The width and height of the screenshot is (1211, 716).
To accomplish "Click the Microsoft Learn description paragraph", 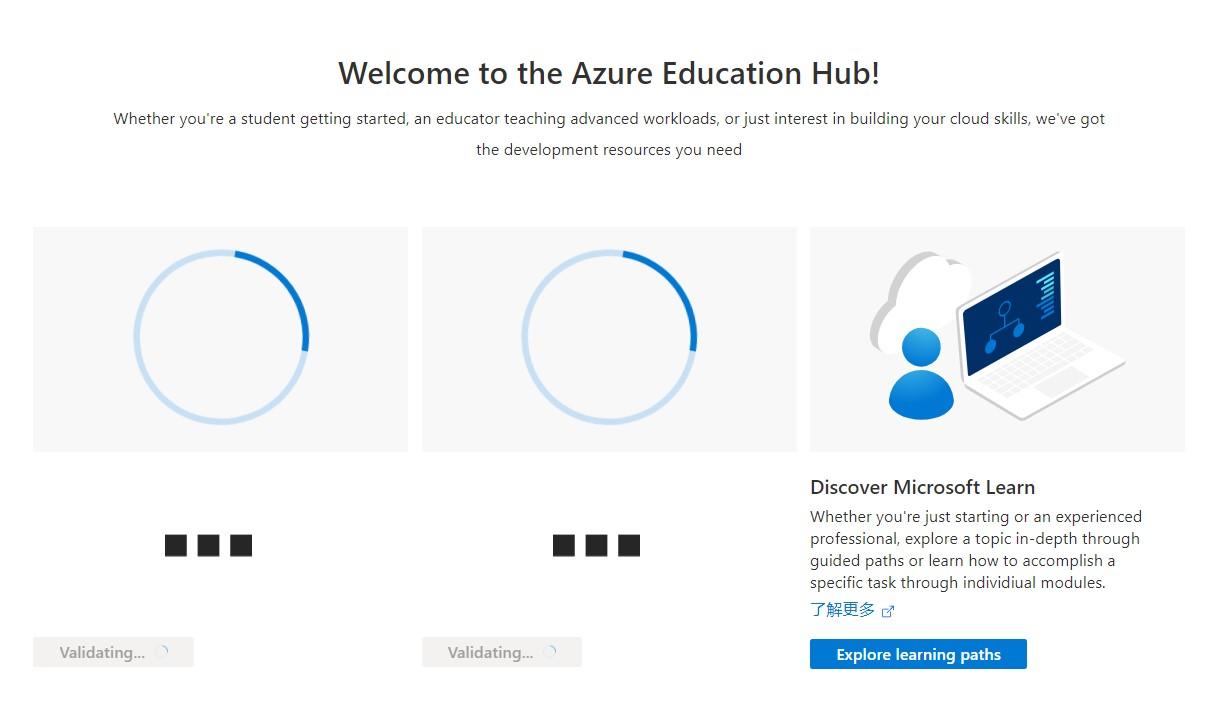I will tap(975, 549).
